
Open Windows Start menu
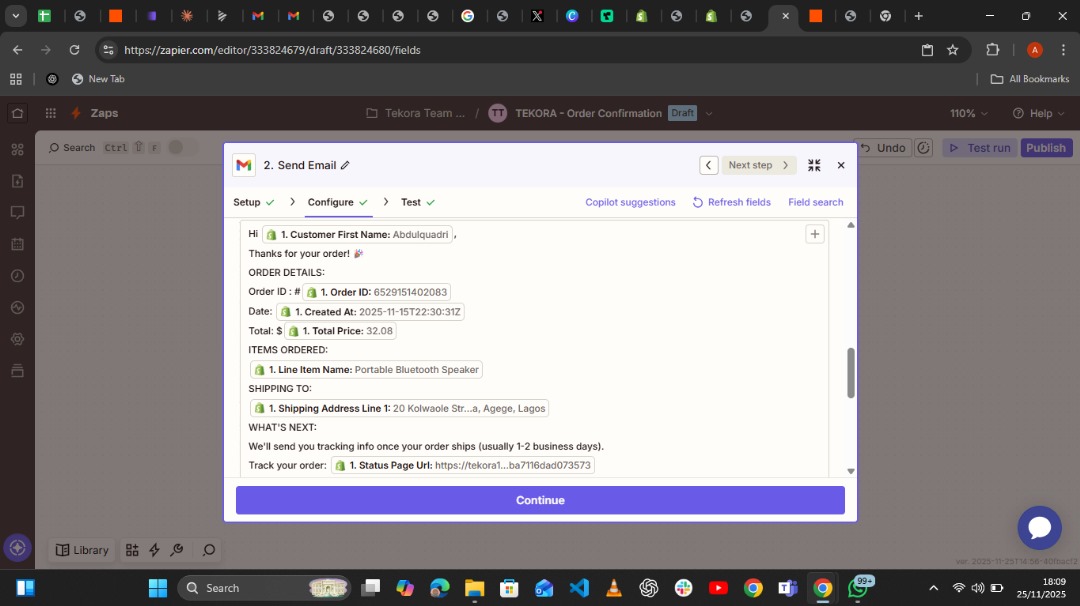tap(158, 587)
